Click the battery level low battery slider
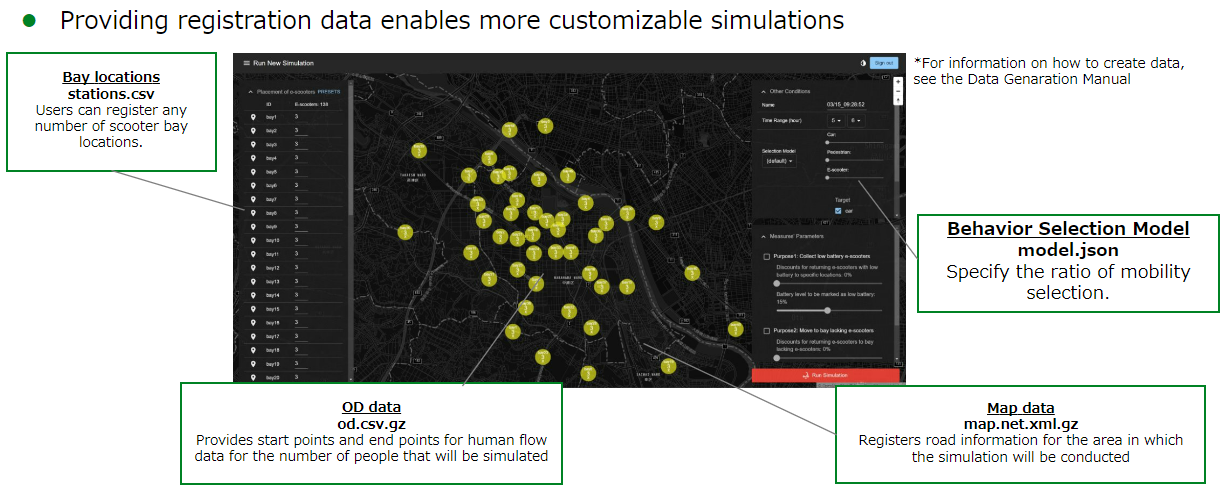 point(827,310)
